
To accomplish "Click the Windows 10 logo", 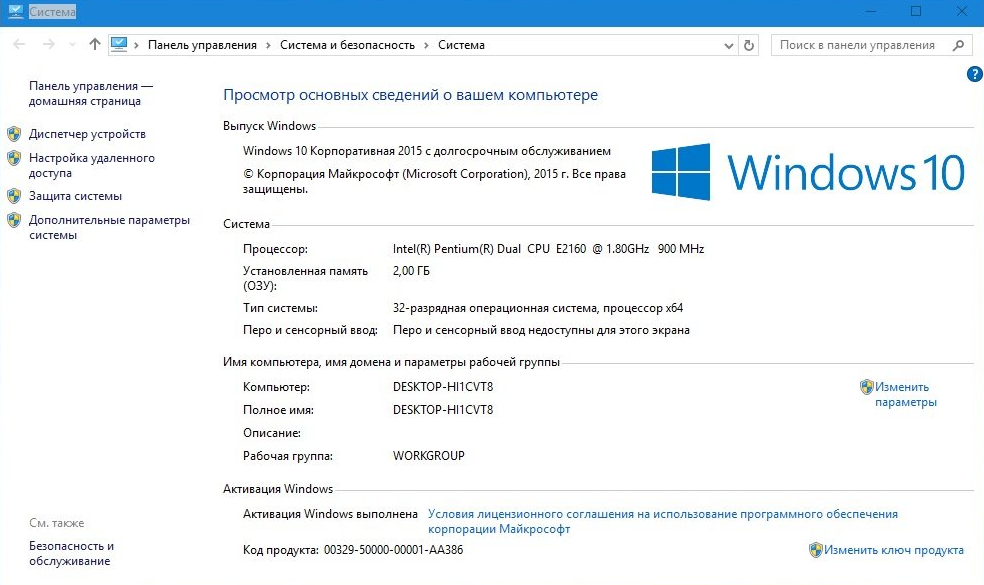I will [808, 172].
